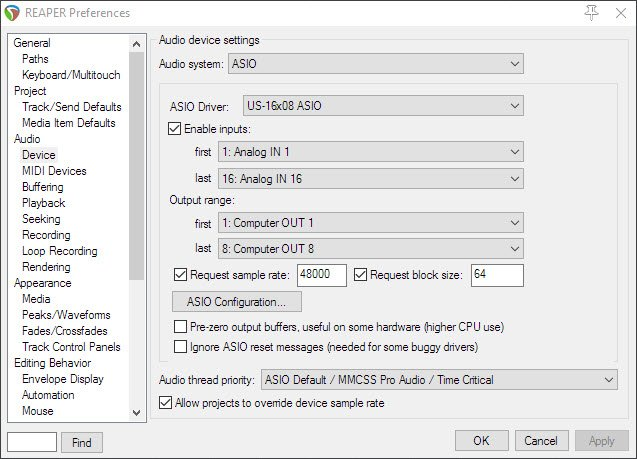Open MIDI Devices page
The image size is (637, 459).
click(54, 171)
